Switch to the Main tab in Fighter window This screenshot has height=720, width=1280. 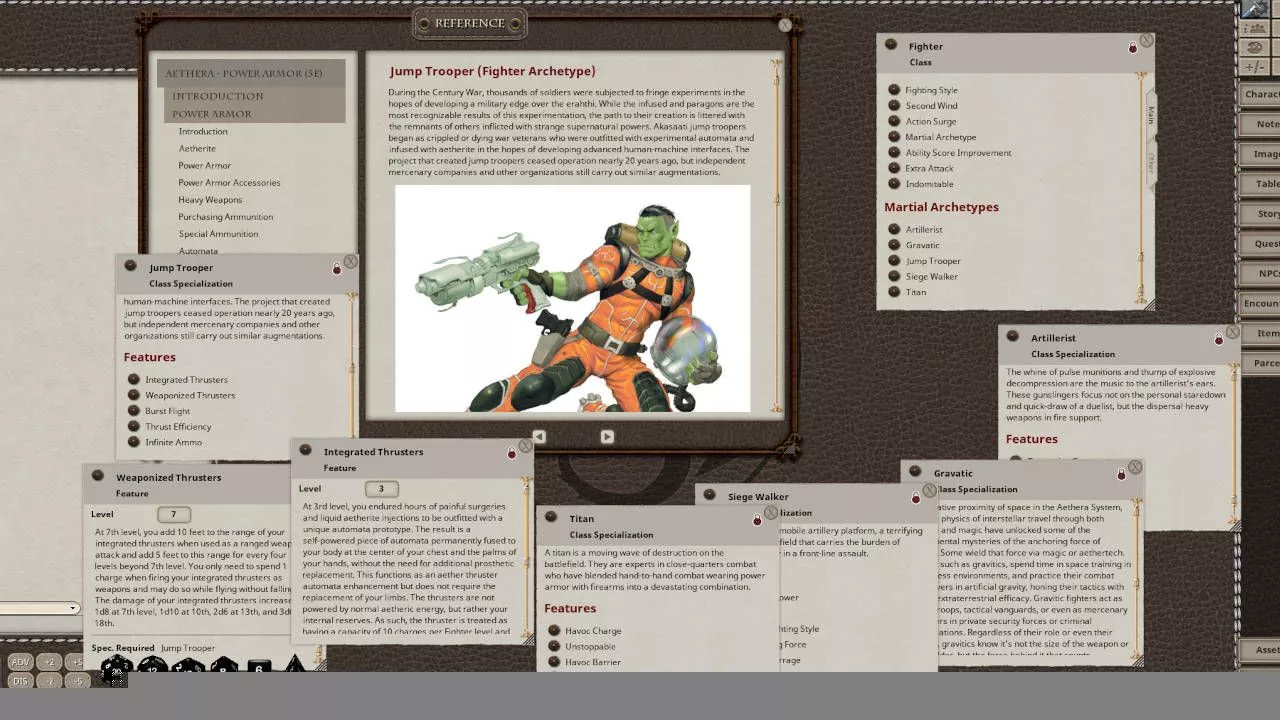(1150, 114)
